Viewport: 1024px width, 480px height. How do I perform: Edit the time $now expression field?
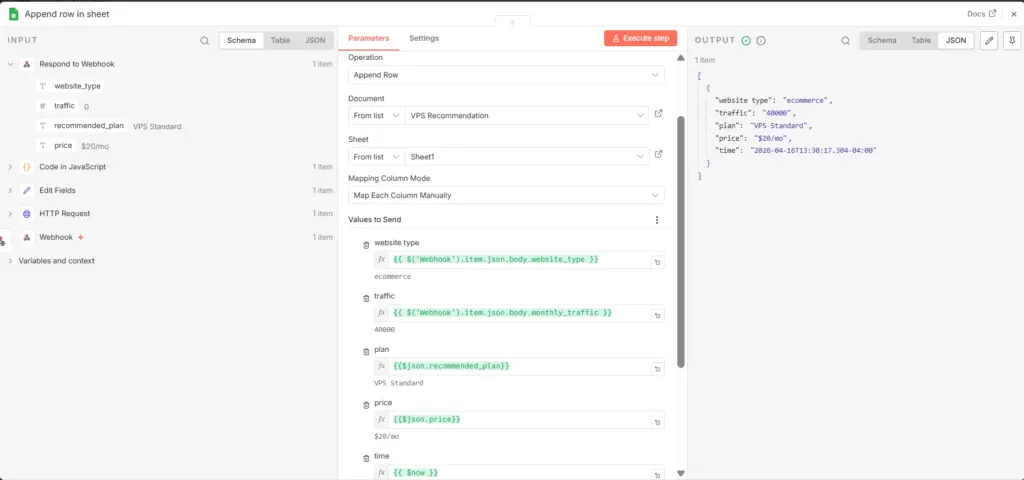click(519, 472)
